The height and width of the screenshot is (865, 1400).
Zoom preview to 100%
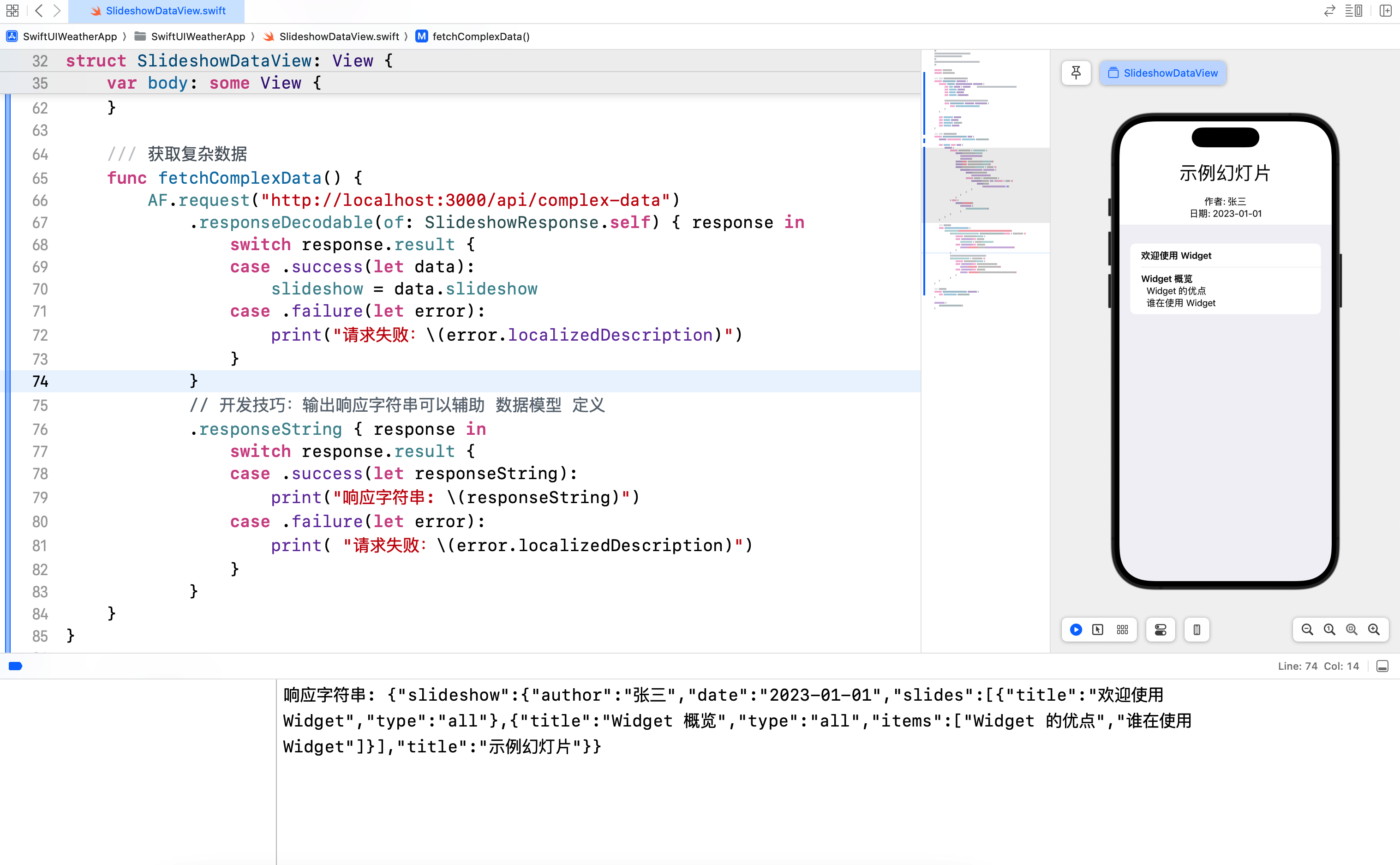click(1330, 629)
